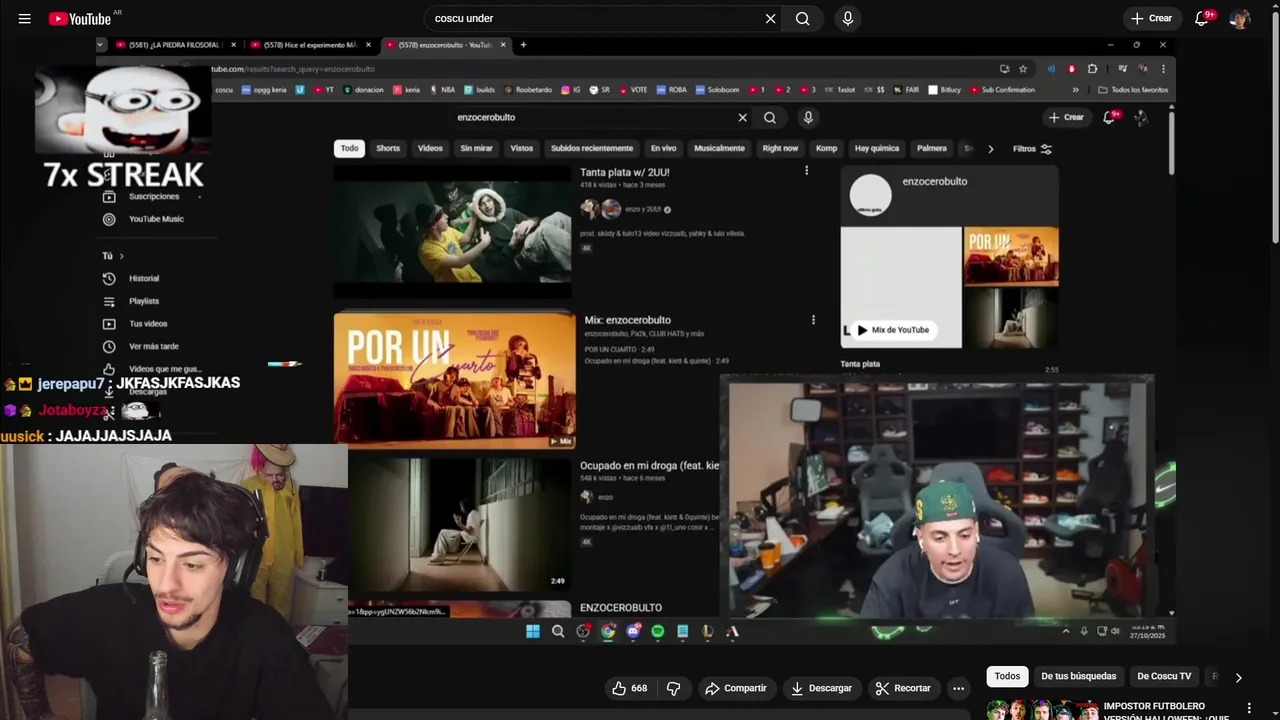In the video, open Historial in sidebar

coord(132,278)
